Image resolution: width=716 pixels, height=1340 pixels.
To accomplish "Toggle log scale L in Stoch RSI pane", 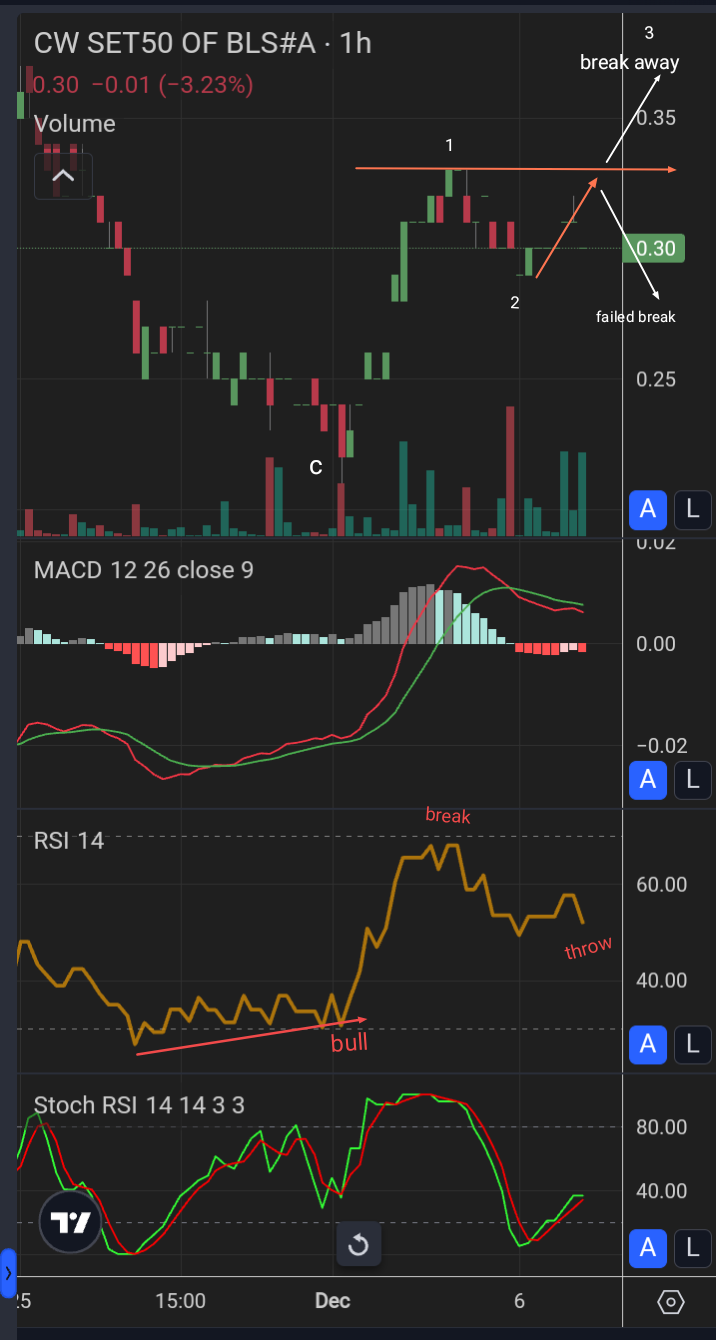I will [x=692, y=1247].
